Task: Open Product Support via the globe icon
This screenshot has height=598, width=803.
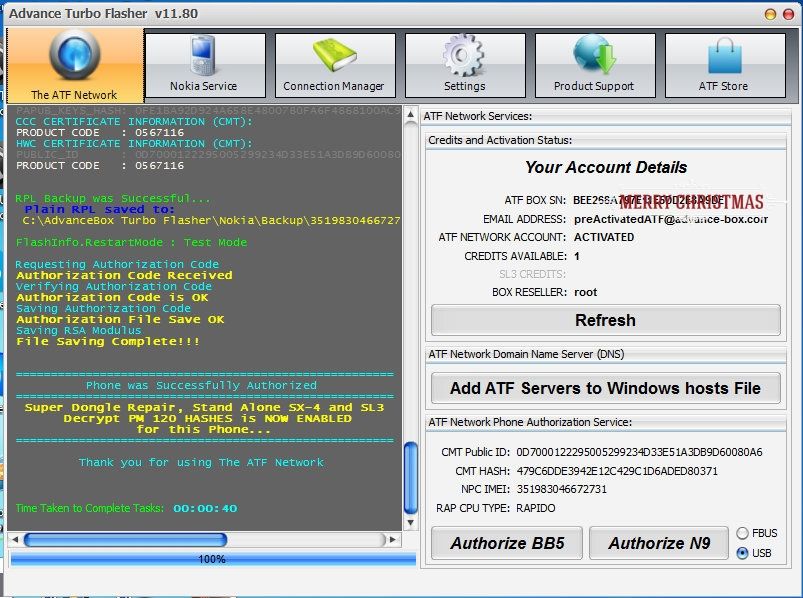Action: pos(594,56)
